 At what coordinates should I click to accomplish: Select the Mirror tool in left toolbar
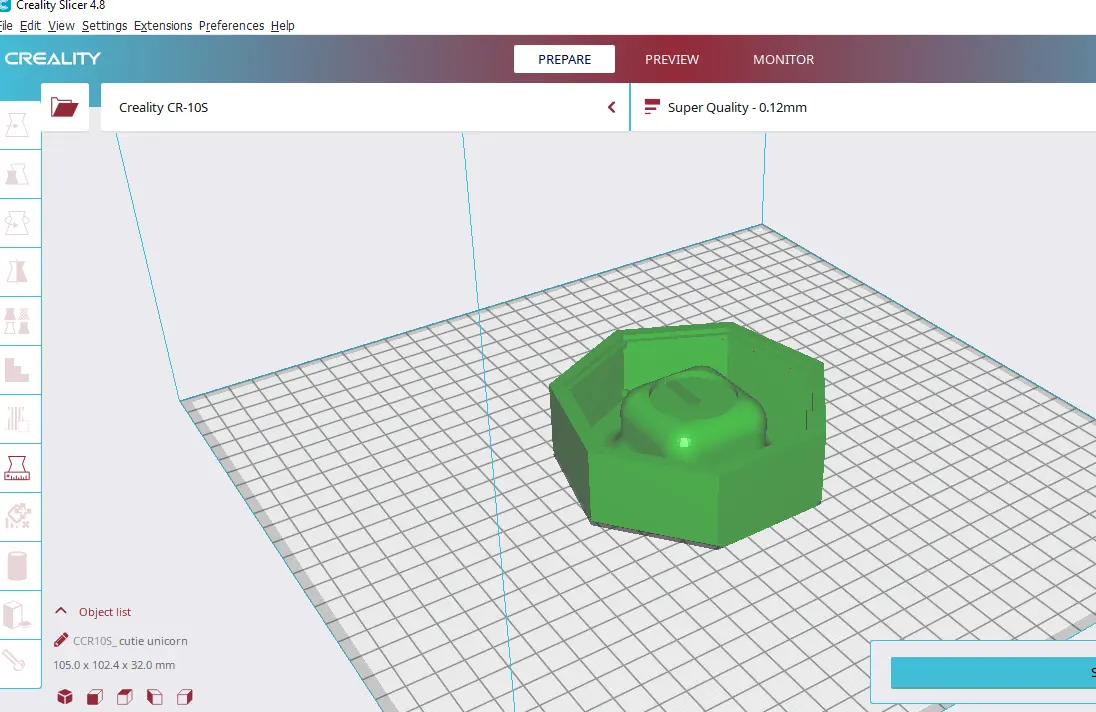click(17, 271)
